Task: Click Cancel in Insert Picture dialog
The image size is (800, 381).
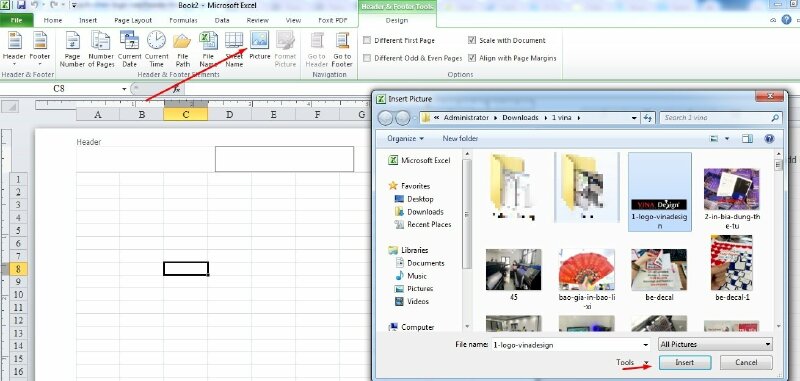Action: [x=746, y=363]
